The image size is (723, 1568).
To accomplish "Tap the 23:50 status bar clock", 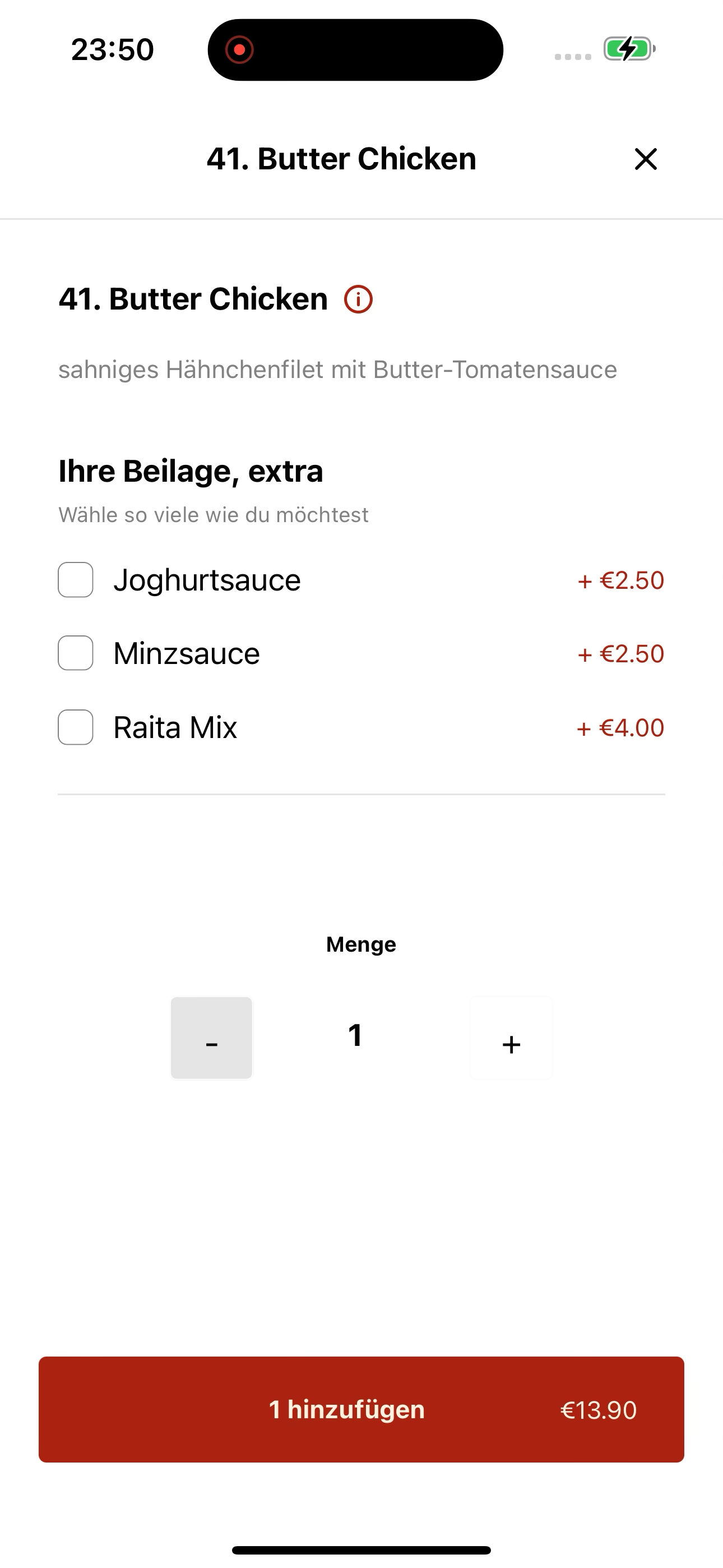I will point(113,49).
